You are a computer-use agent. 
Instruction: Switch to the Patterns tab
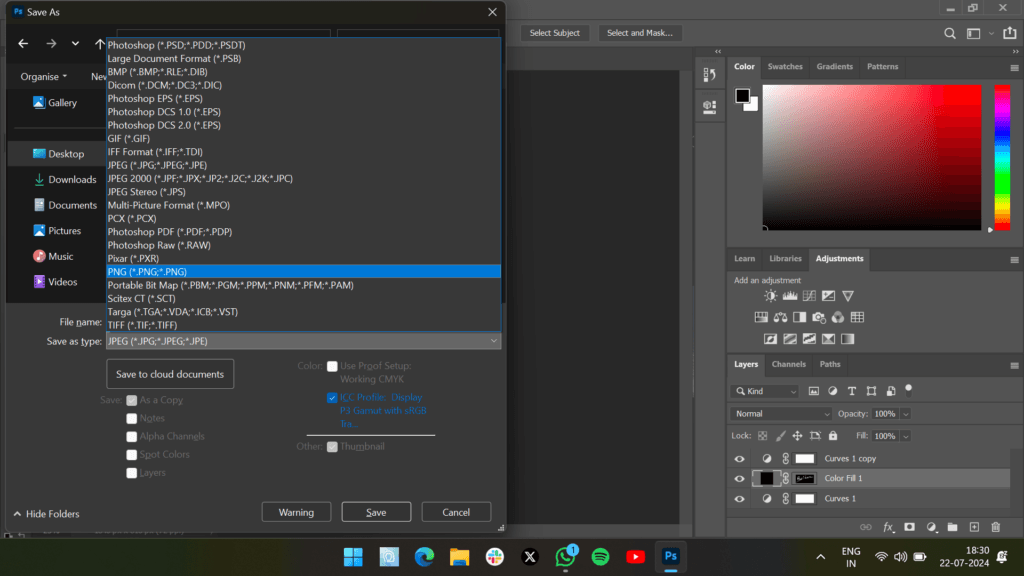[882, 67]
